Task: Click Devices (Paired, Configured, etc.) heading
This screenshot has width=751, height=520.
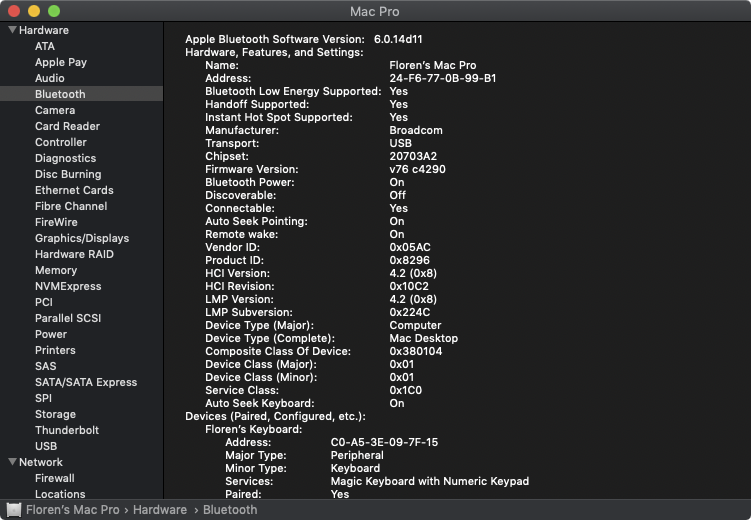Action: pyautogui.click(x=275, y=416)
